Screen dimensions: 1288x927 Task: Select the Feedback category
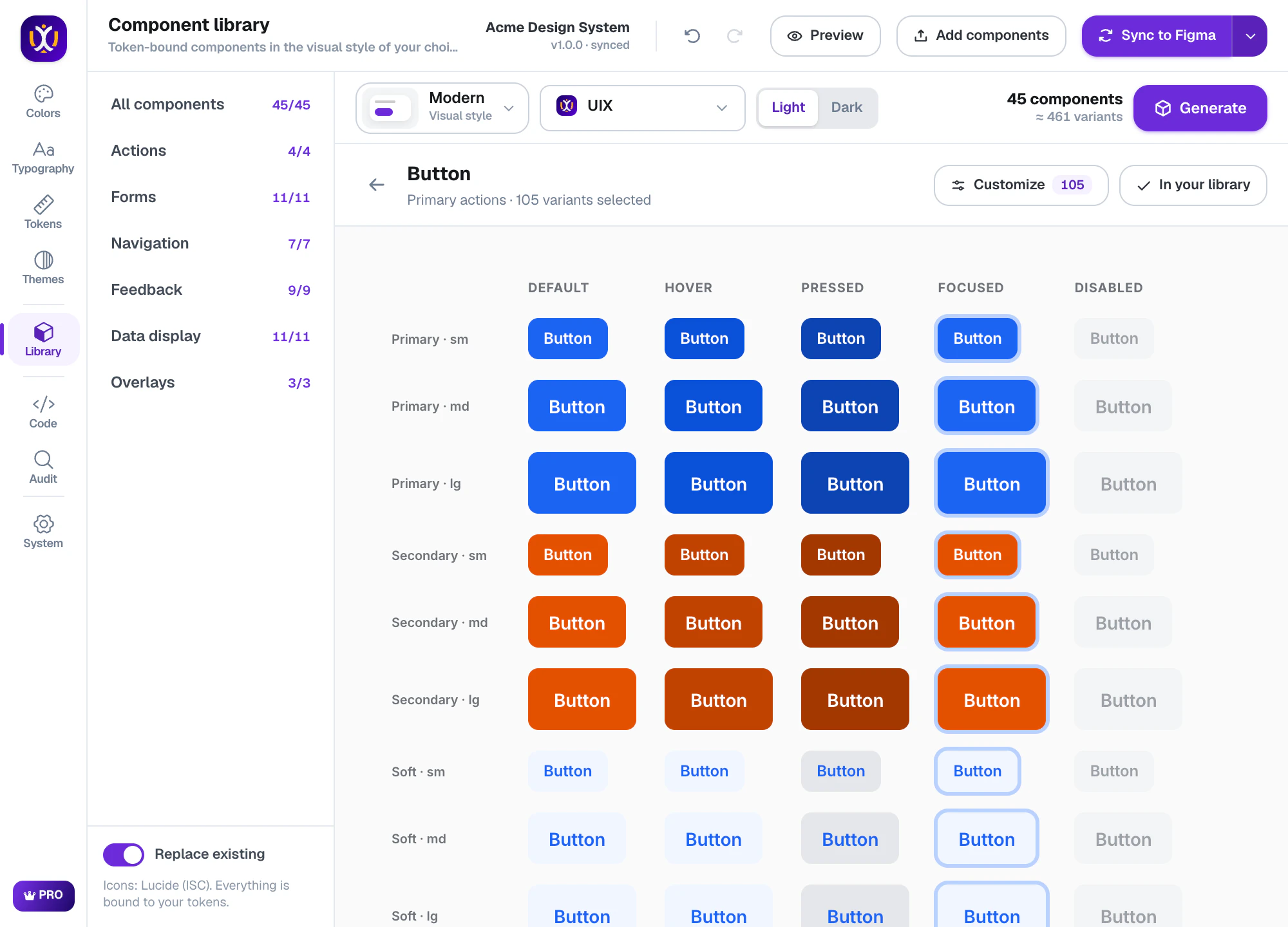coord(211,290)
